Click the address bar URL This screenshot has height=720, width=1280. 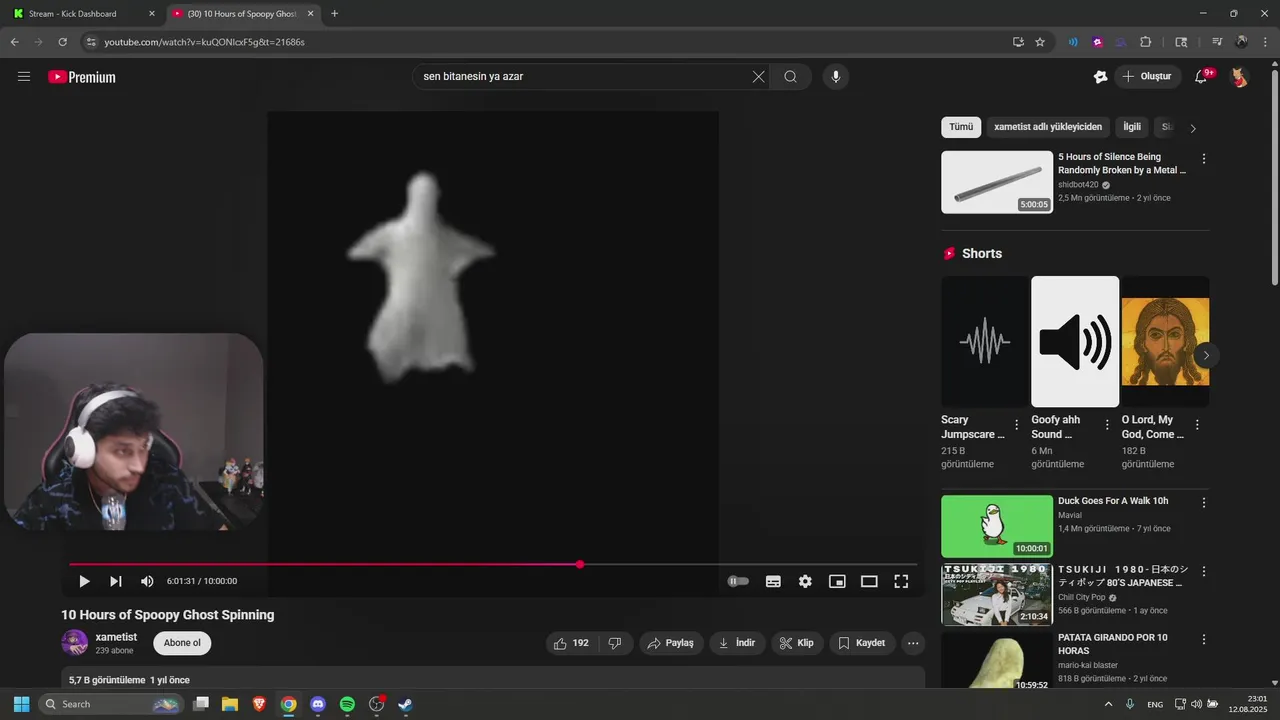[205, 42]
